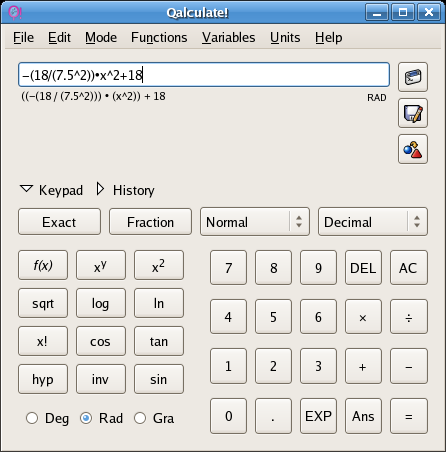Click the x to power y button
The height and width of the screenshot is (452, 446).
pyautogui.click(x=101, y=265)
